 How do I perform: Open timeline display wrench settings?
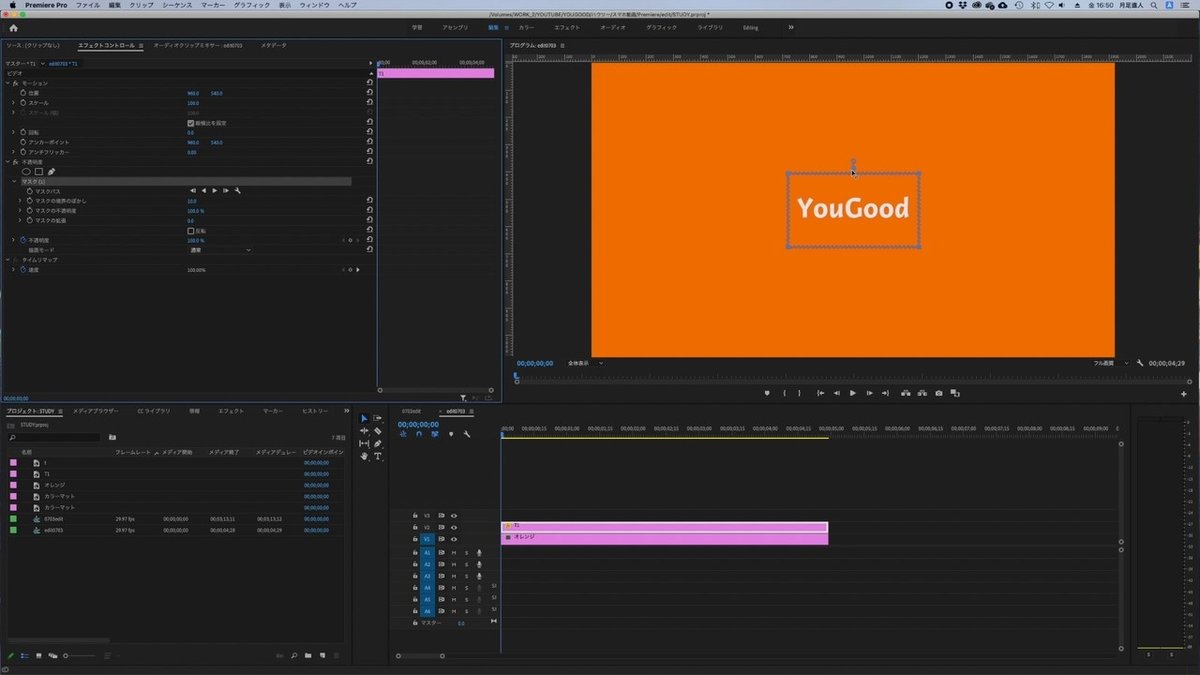pyautogui.click(x=467, y=434)
